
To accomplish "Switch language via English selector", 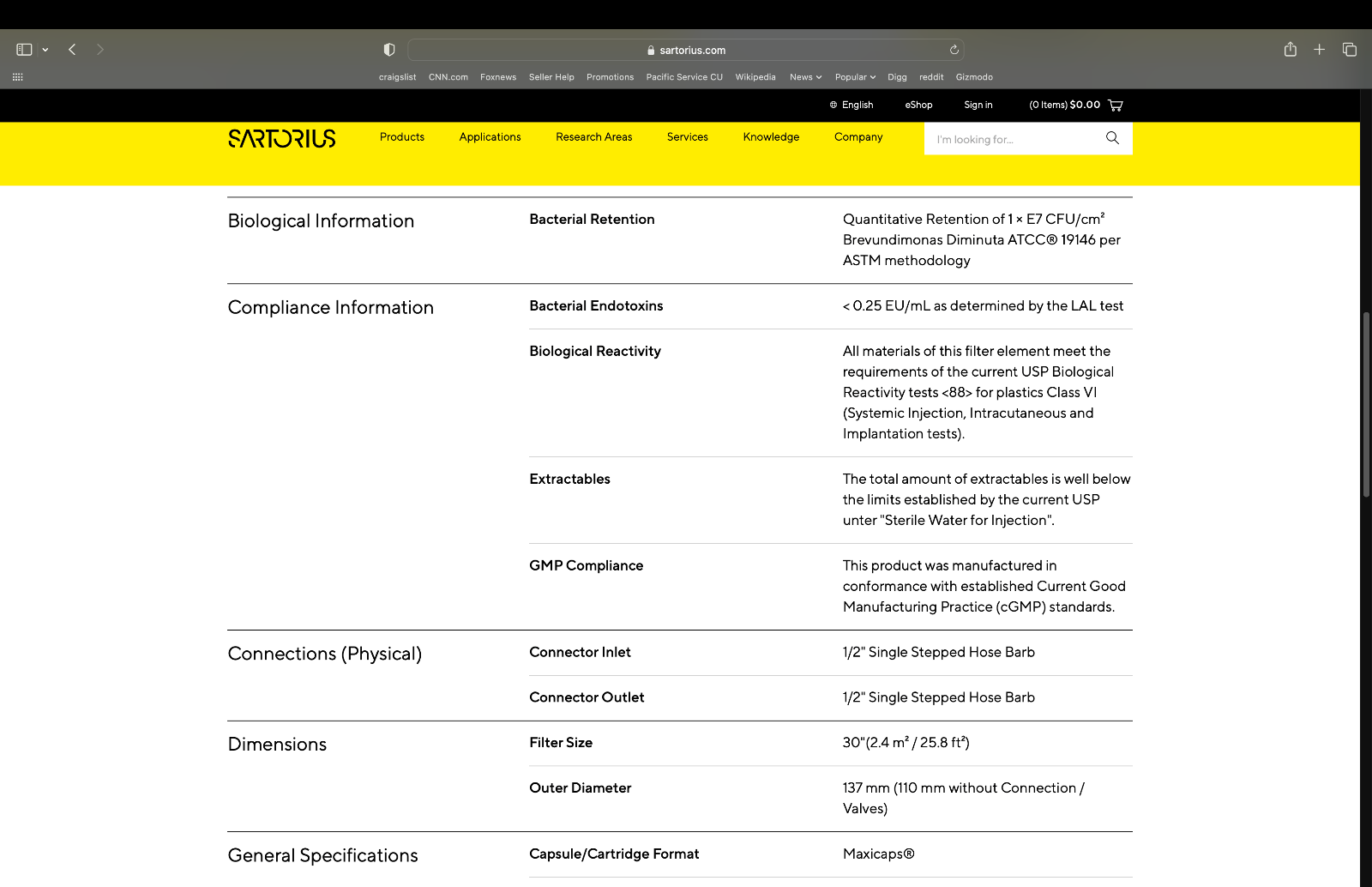I will pyautogui.click(x=851, y=105).
